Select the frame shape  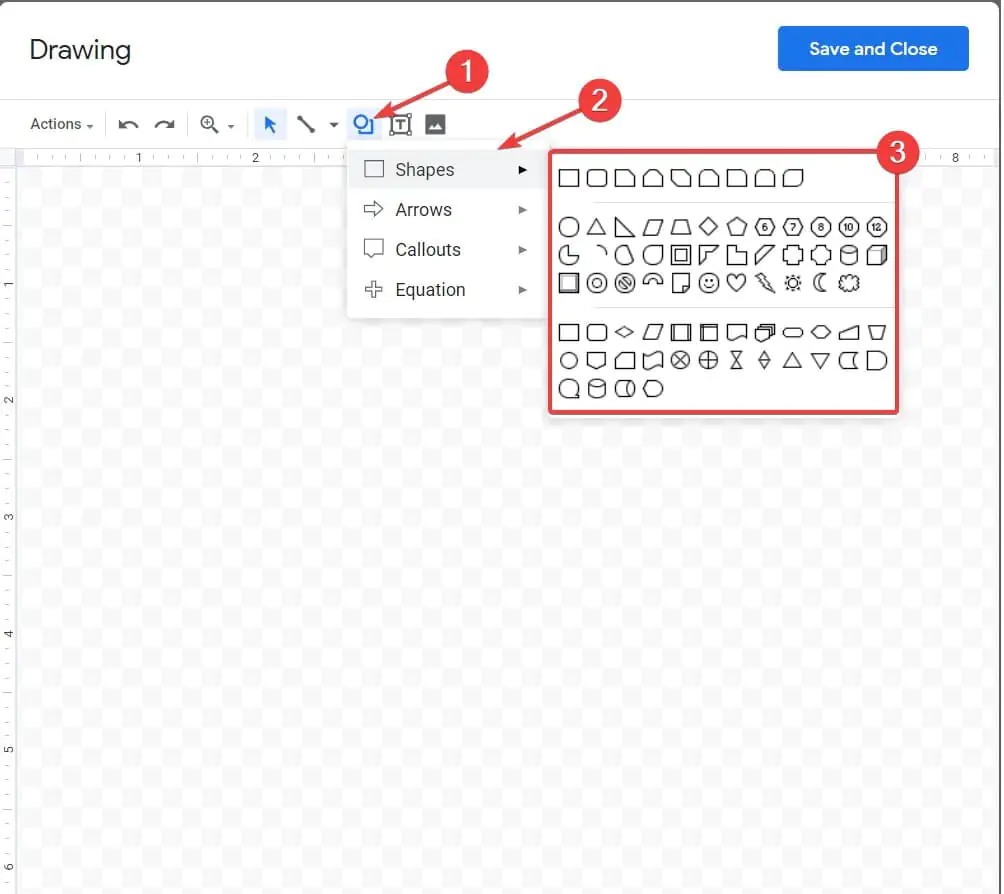pyautogui.click(x=681, y=255)
